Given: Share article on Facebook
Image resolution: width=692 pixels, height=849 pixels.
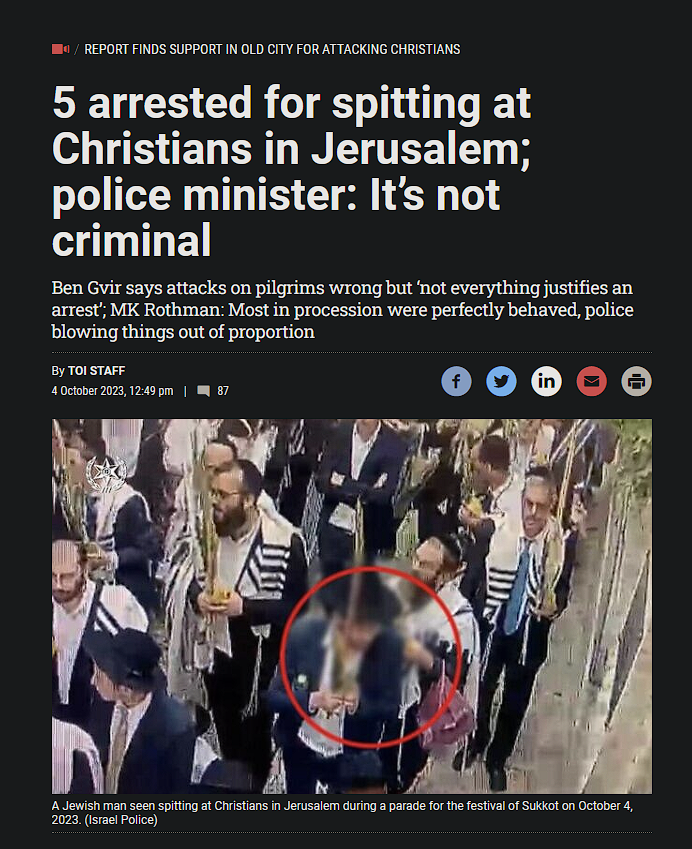Looking at the screenshot, I should click(x=456, y=381).
